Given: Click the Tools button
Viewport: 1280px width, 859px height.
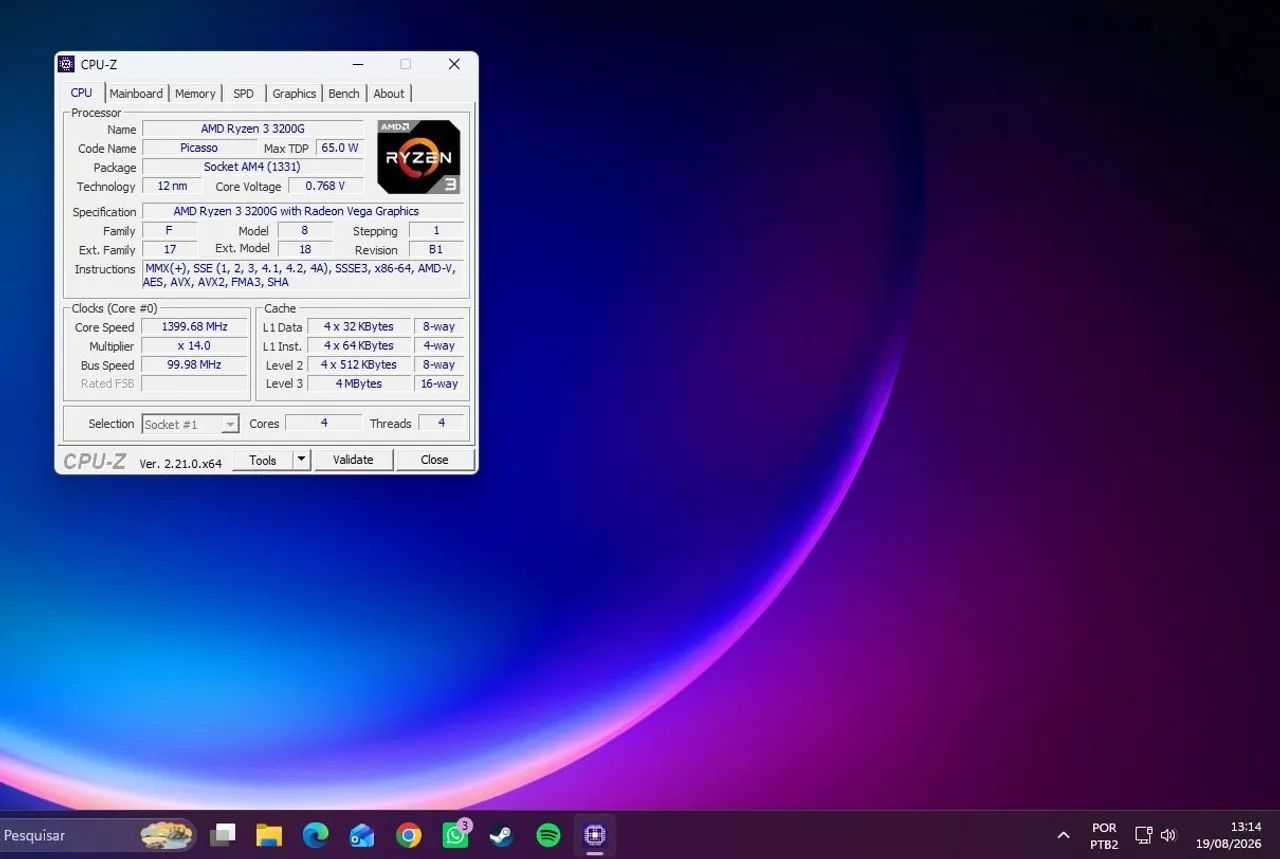Looking at the screenshot, I should 263,460.
